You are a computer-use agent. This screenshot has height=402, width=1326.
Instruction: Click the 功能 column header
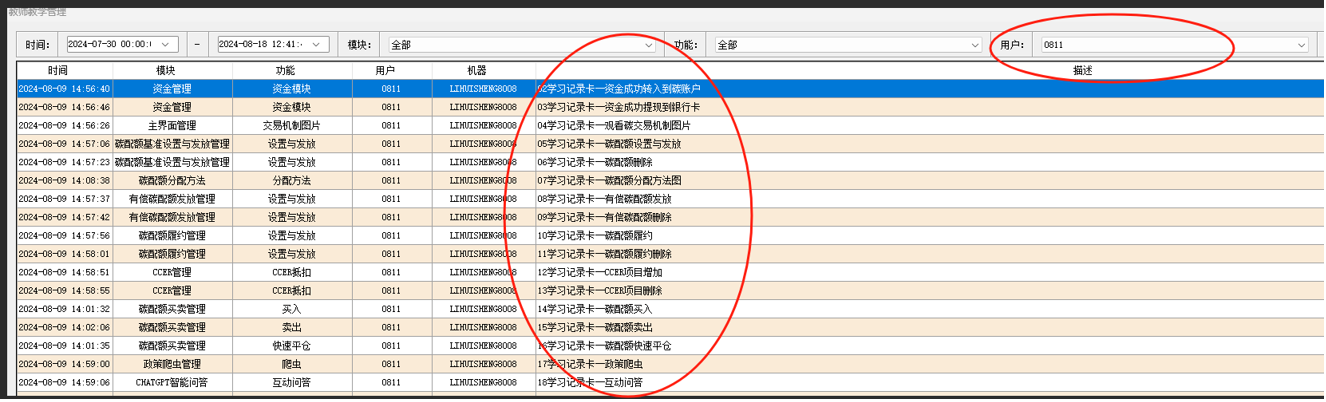pyautogui.click(x=285, y=71)
